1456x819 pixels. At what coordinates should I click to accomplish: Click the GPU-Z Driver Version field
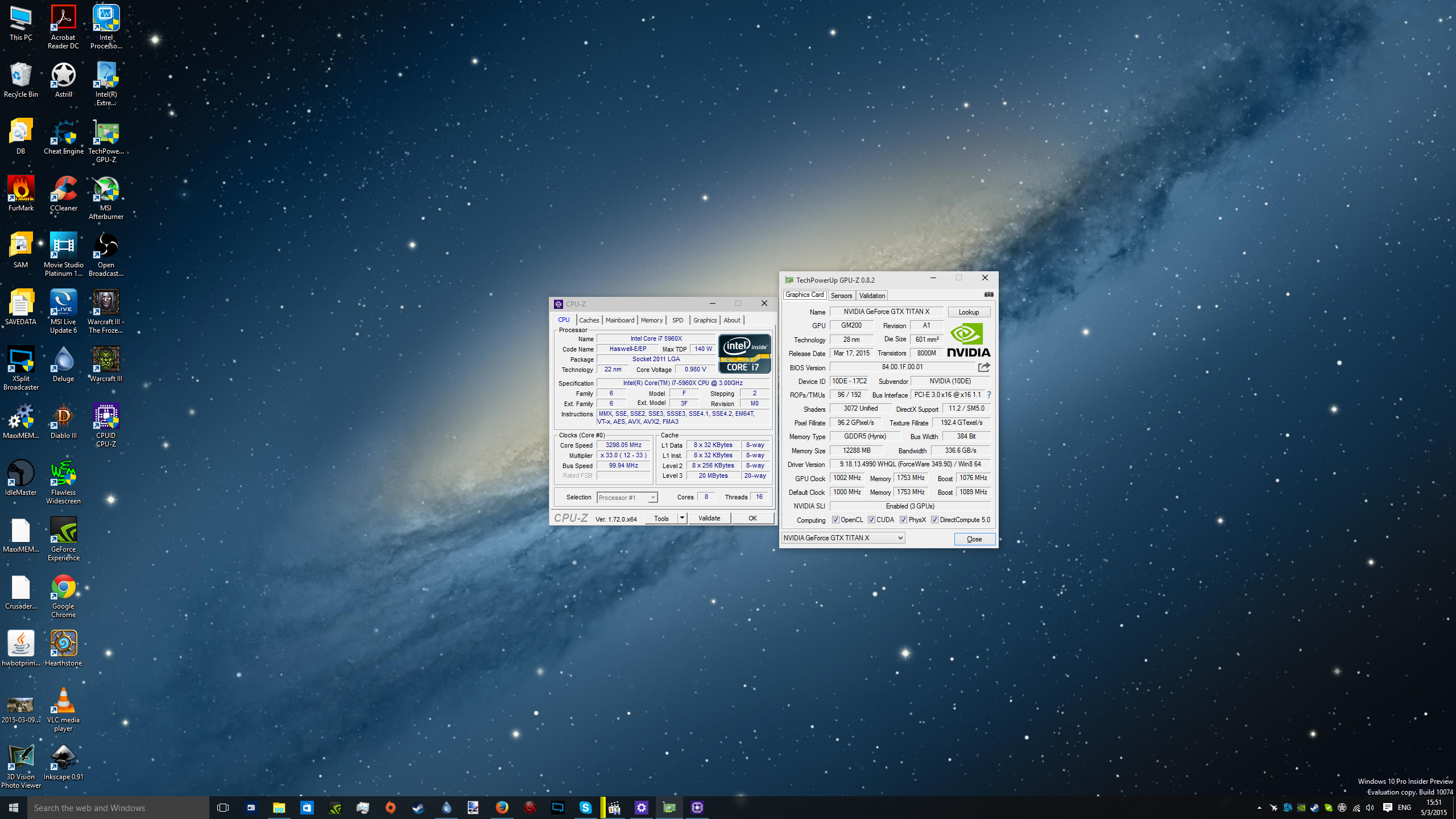[x=910, y=464]
